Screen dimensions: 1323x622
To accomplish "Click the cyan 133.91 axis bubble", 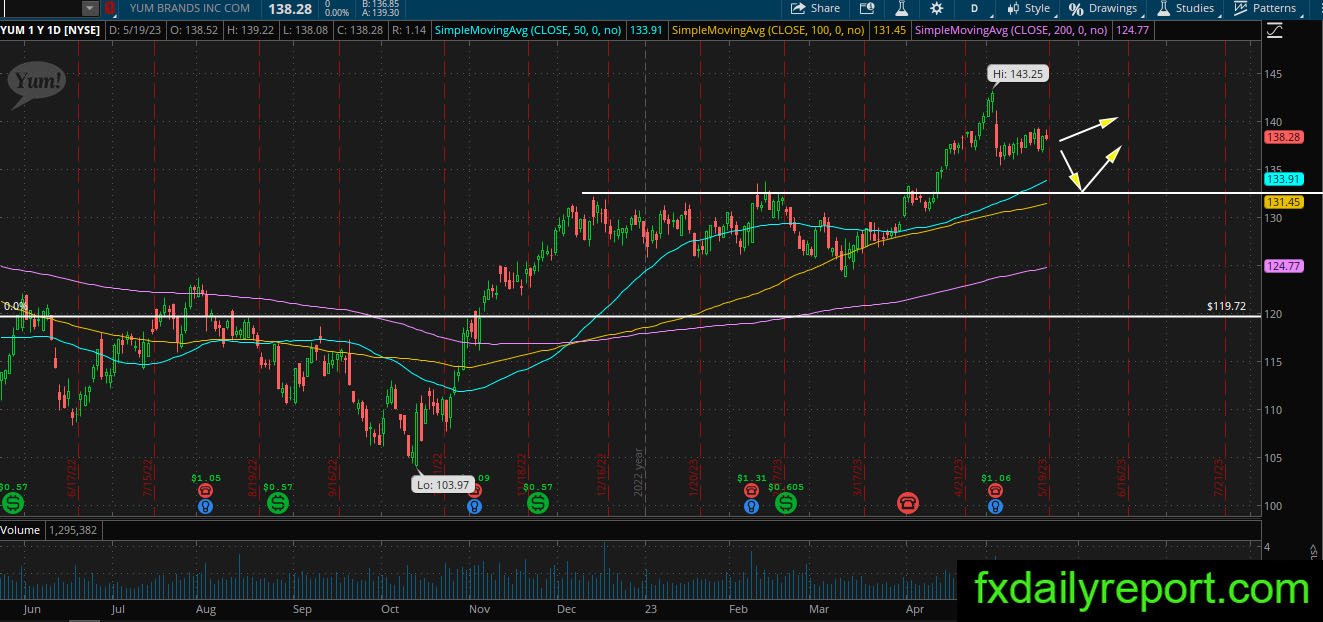I will tap(1283, 179).
